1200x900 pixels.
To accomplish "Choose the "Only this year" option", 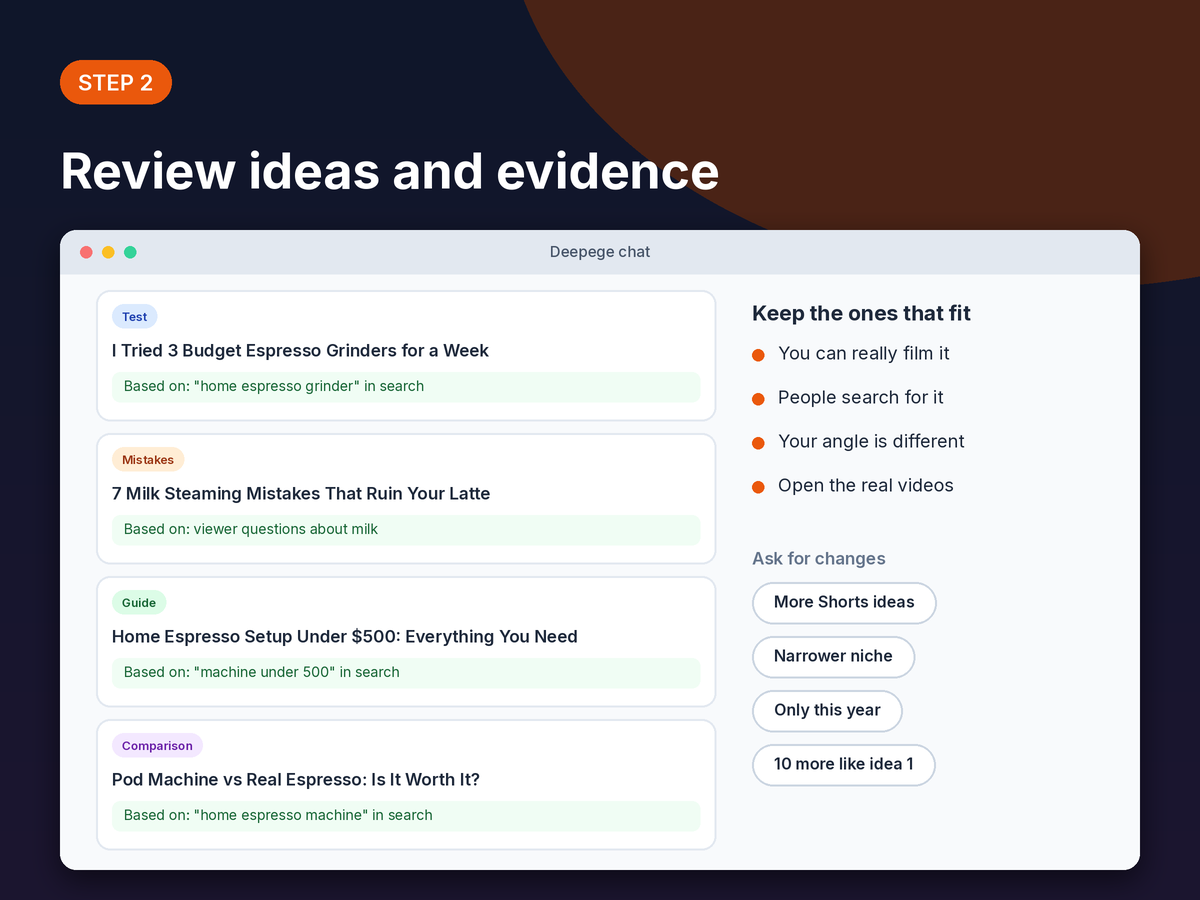I will click(827, 711).
